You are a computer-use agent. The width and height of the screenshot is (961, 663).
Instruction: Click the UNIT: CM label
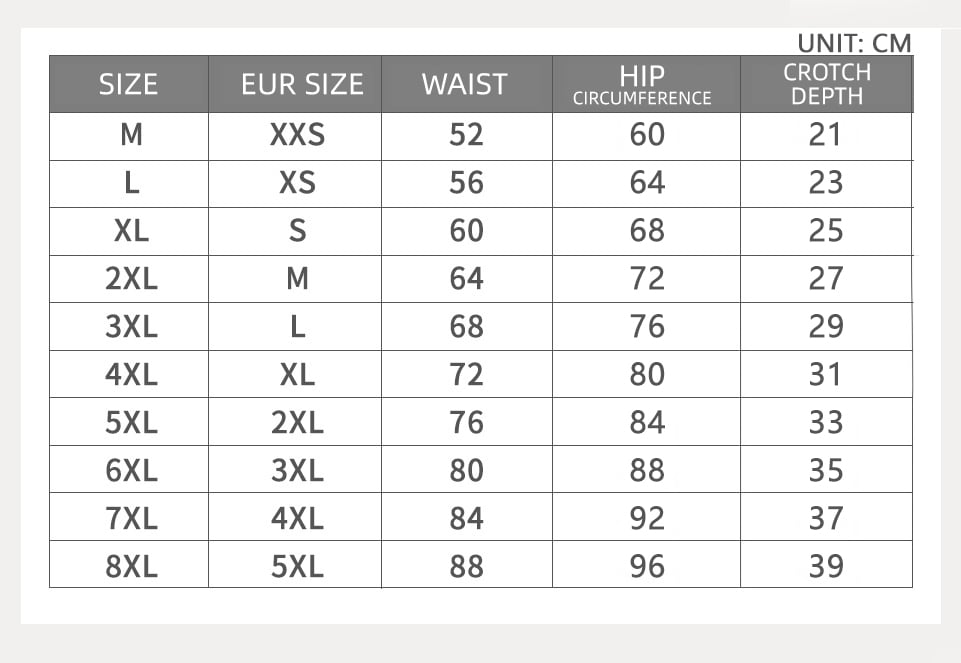pyautogui.click(x=854, y=43)
